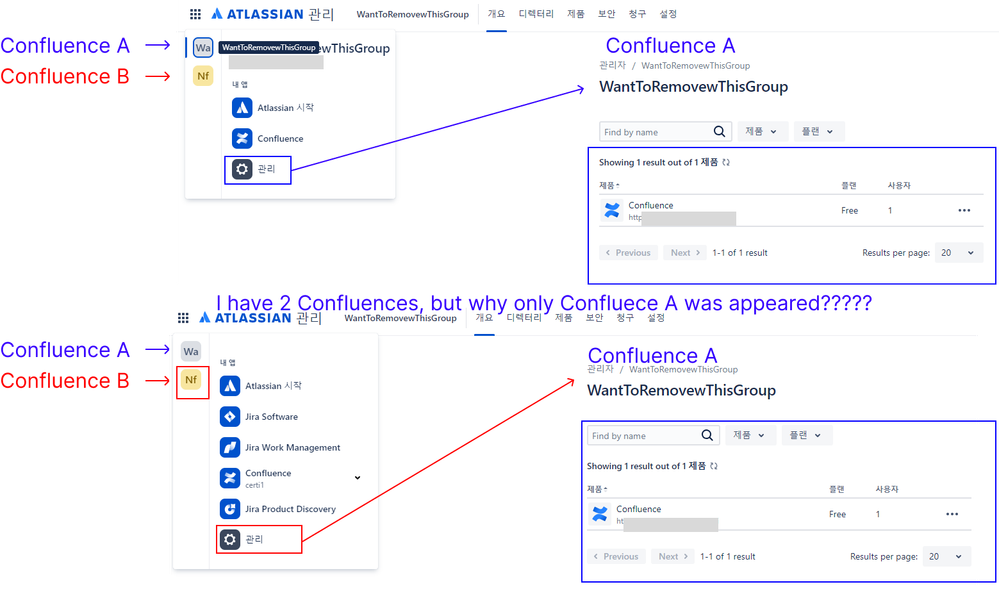Open the Jira Software app icon

click(230, 417)
